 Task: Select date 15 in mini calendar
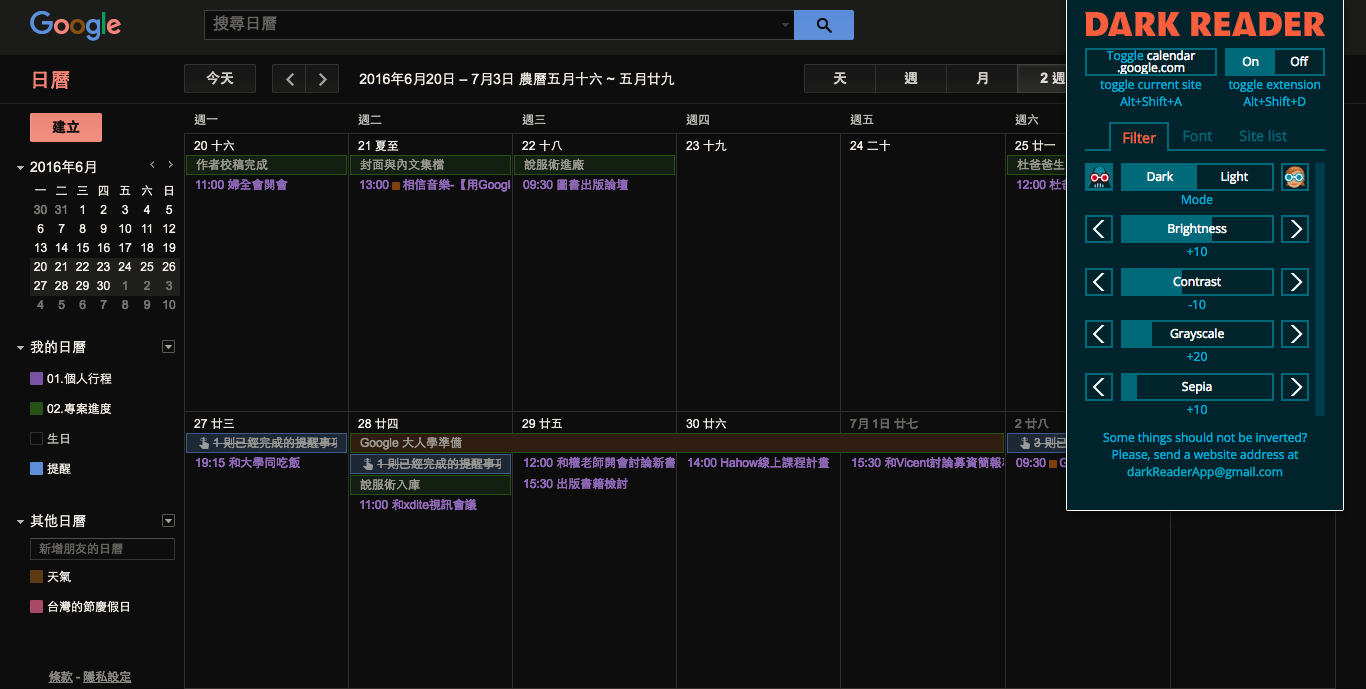(82, 248)
